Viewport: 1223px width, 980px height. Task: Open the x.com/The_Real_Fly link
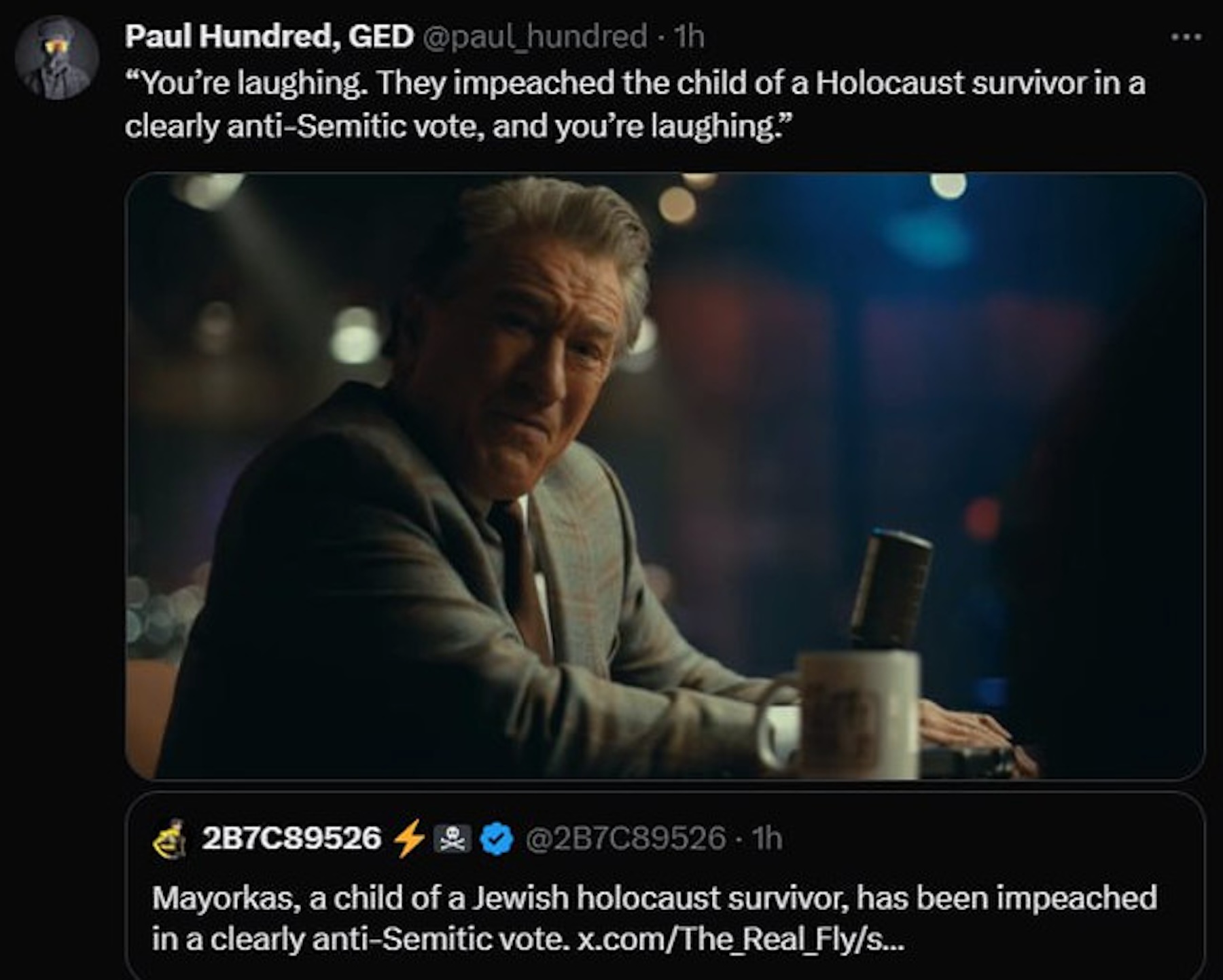(741, 939)
